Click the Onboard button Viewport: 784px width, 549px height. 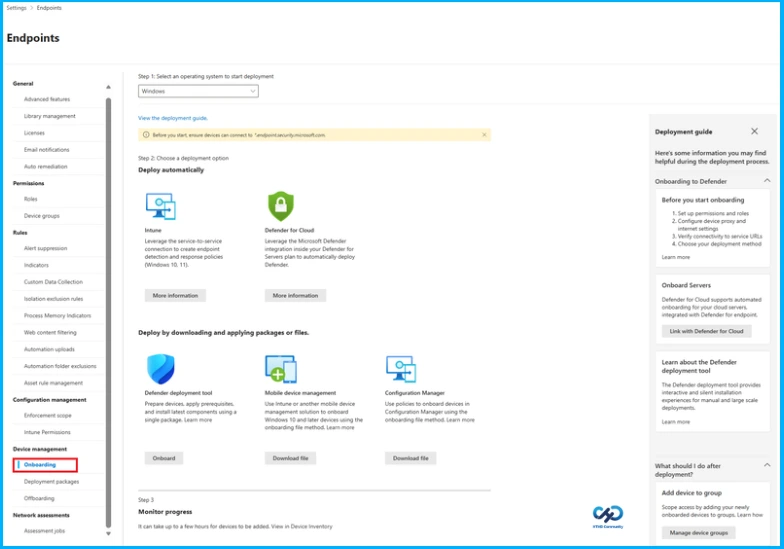pyautogui.click(x=164, y=458)
